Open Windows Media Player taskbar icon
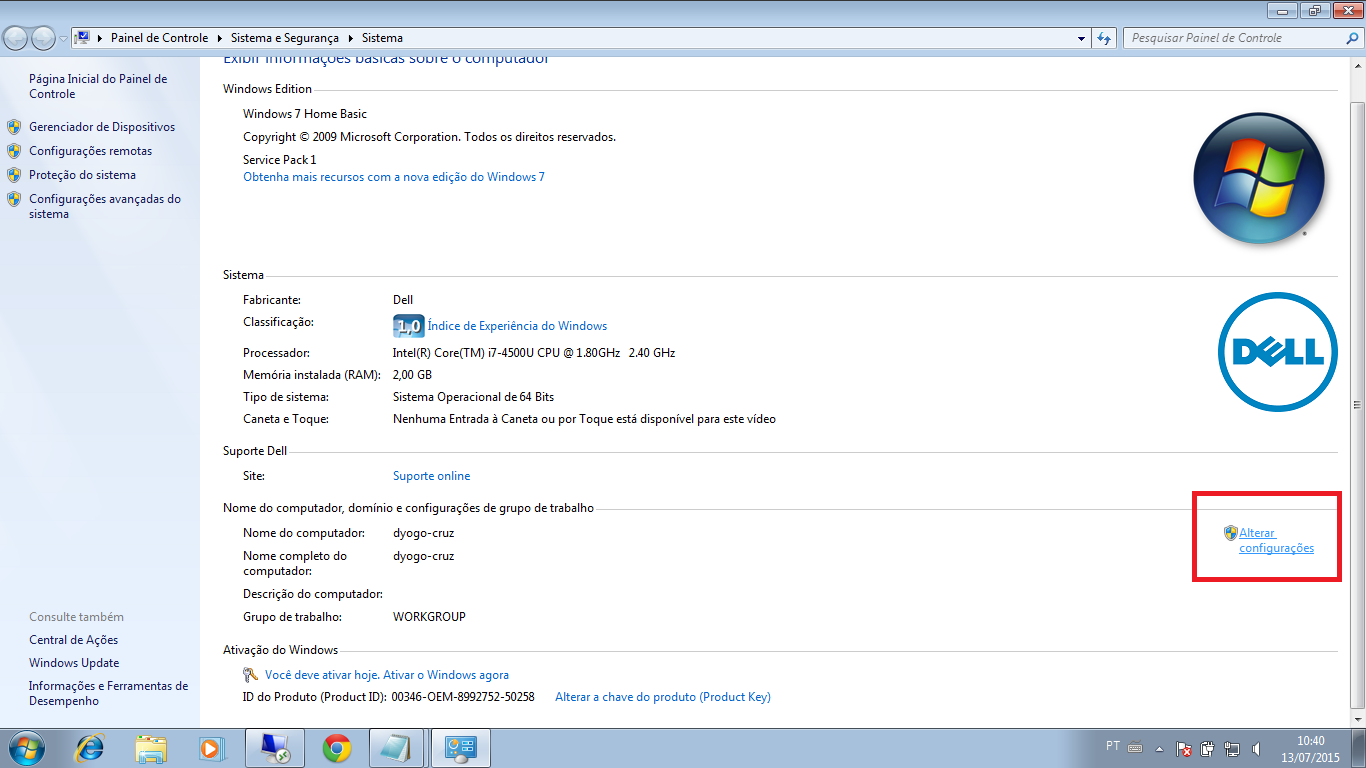The height and width of the screenshot is (768, 1366). point(211,747)
